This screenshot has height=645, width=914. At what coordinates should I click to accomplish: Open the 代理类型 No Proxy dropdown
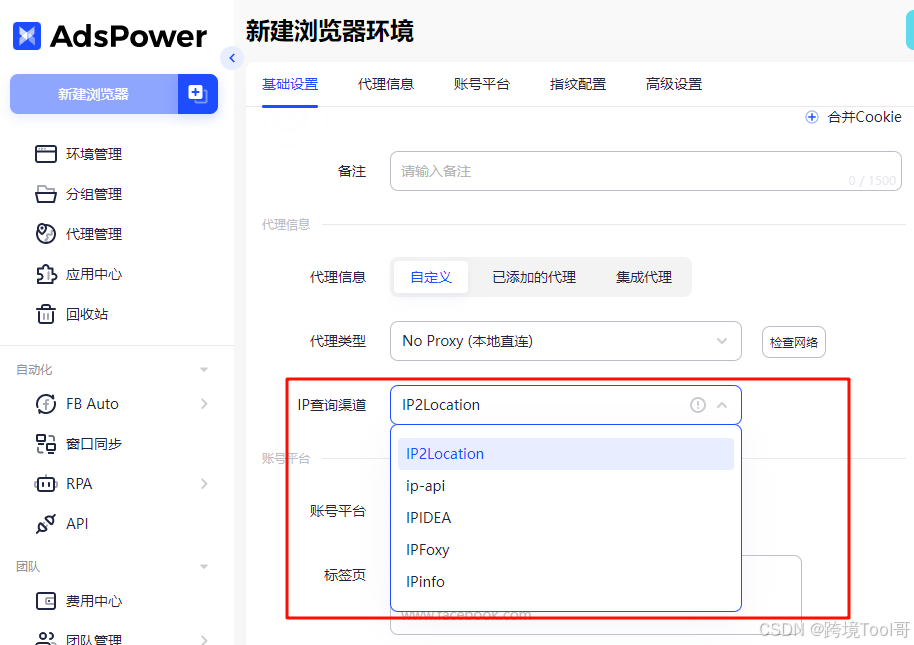coord(565,341)
